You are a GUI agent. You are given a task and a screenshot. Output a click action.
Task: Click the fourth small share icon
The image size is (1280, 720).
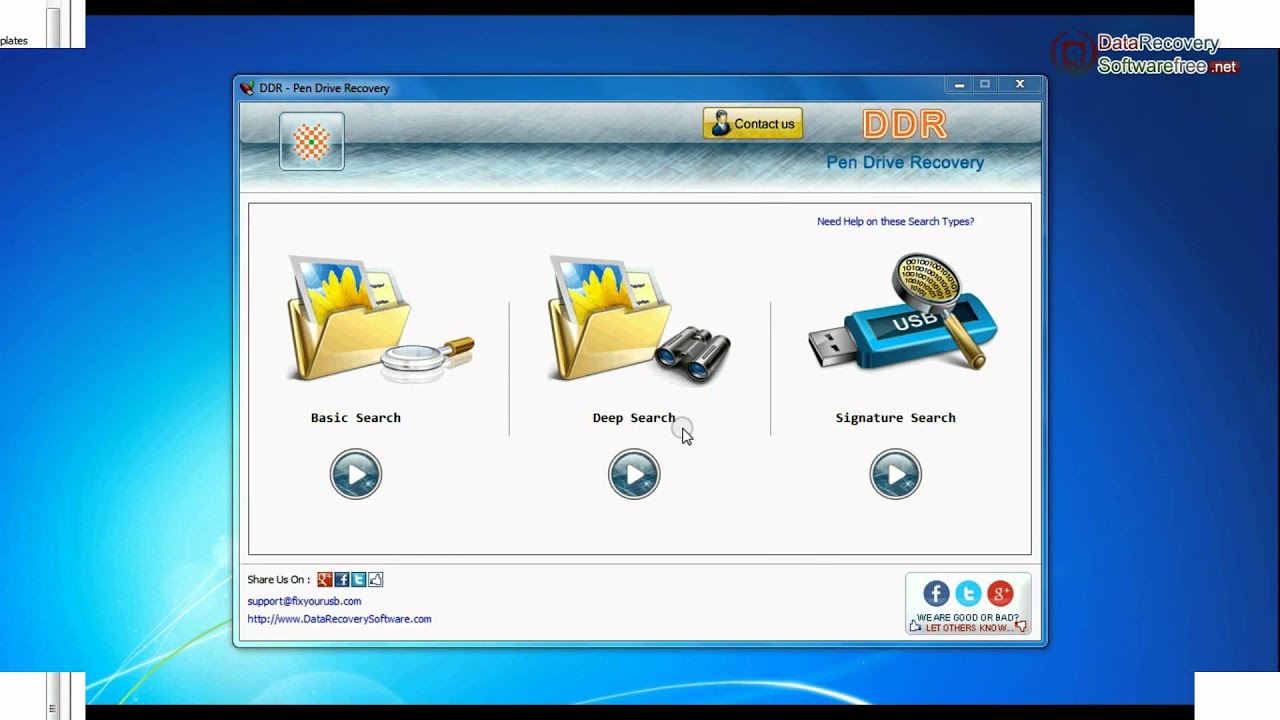pos(376,580)
